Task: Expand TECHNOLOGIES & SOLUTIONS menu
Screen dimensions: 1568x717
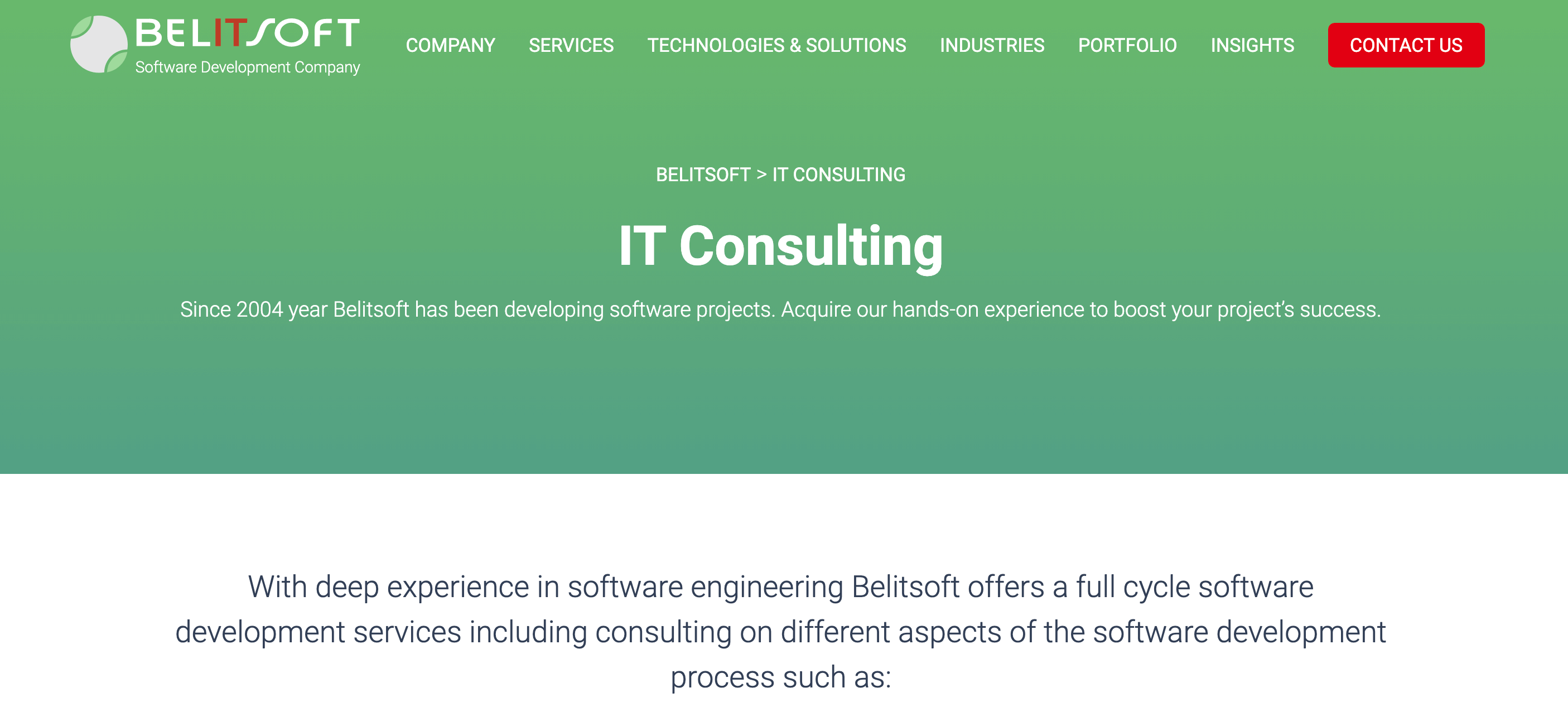Action: point(776,45)
